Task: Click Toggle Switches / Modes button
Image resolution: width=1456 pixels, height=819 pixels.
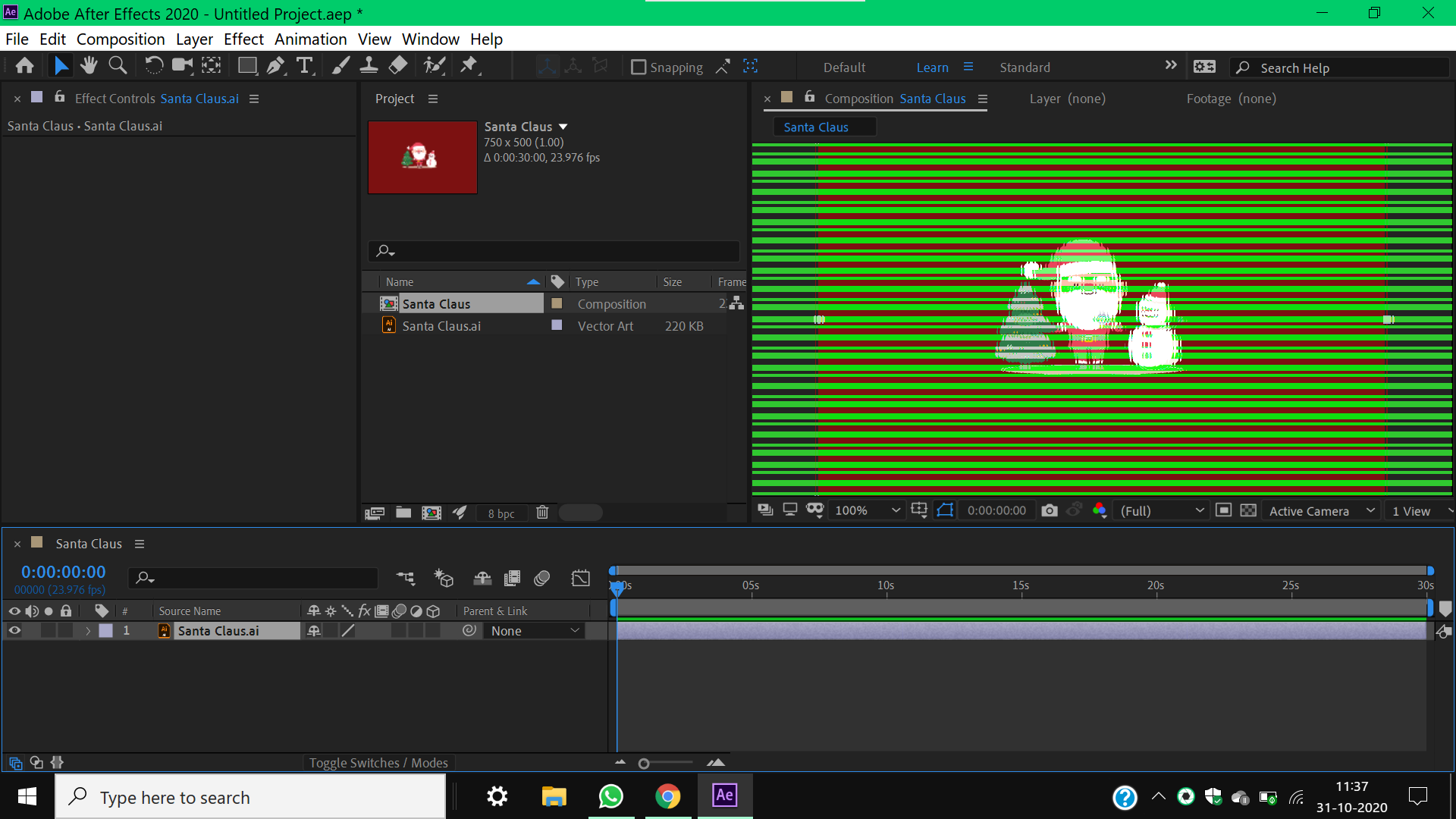Action: point(378,762)
